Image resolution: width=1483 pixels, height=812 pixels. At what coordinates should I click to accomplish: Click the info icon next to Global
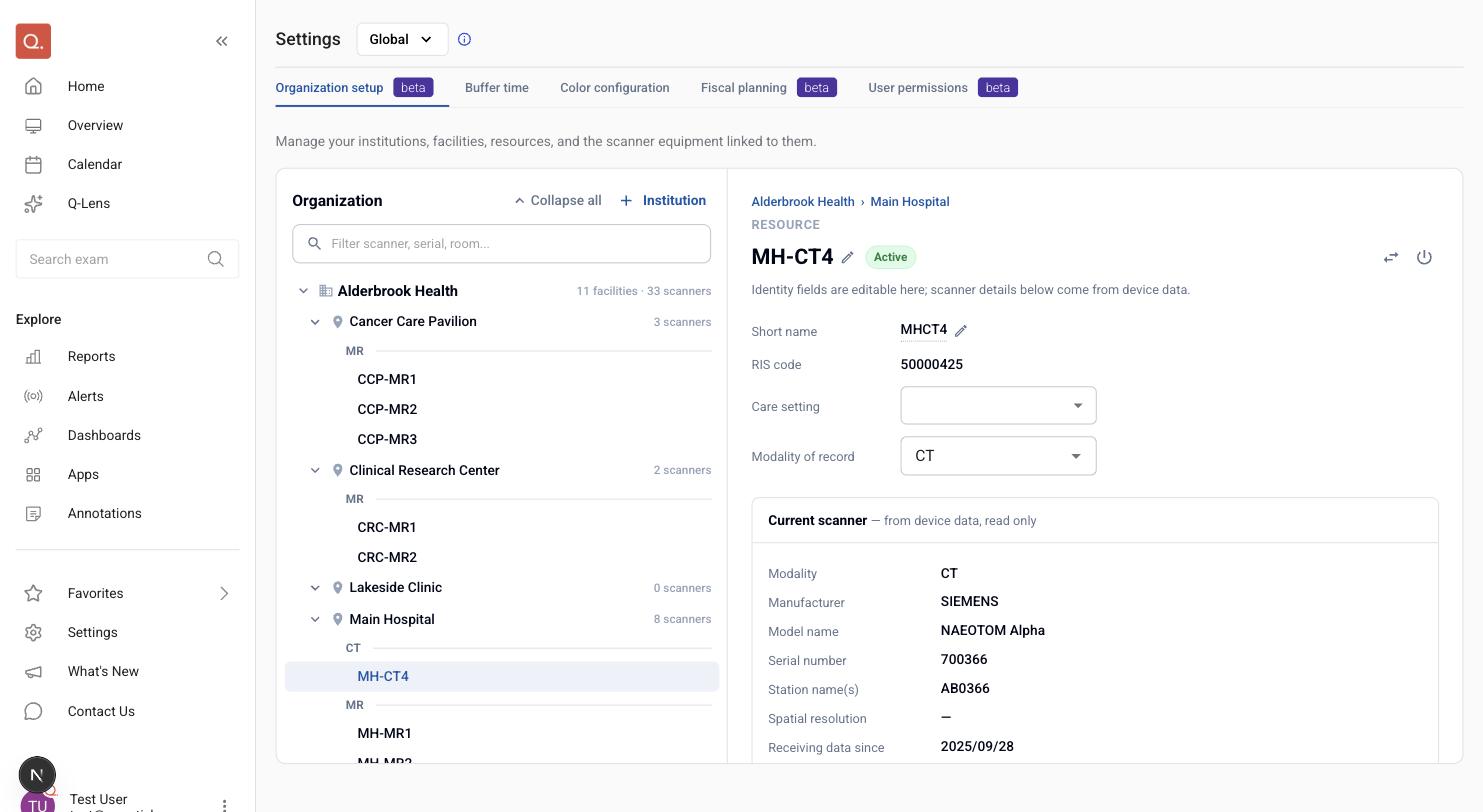tap(464, 39)
